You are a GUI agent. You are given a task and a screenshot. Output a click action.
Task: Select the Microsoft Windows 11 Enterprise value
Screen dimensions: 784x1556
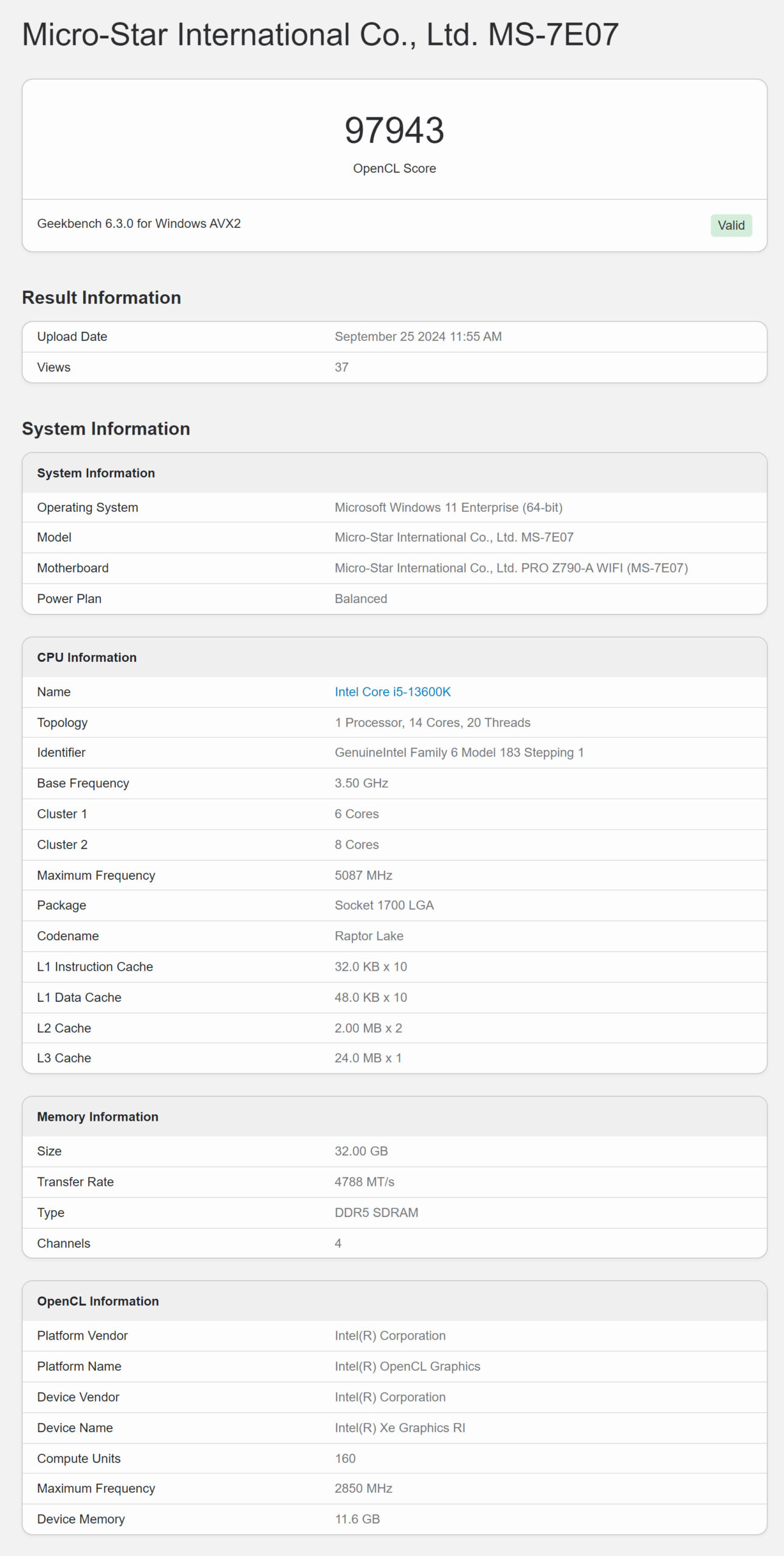pyautogui.click(x=449, y=508)
